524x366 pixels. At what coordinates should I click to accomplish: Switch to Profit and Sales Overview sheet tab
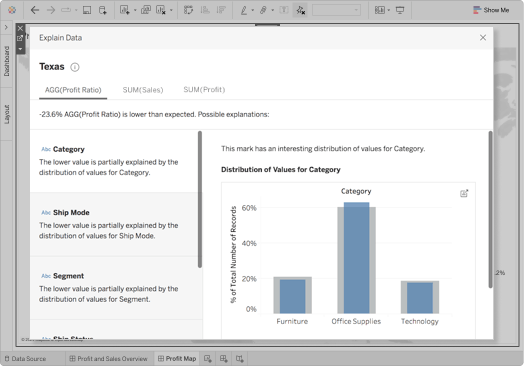tap(109, 359)
